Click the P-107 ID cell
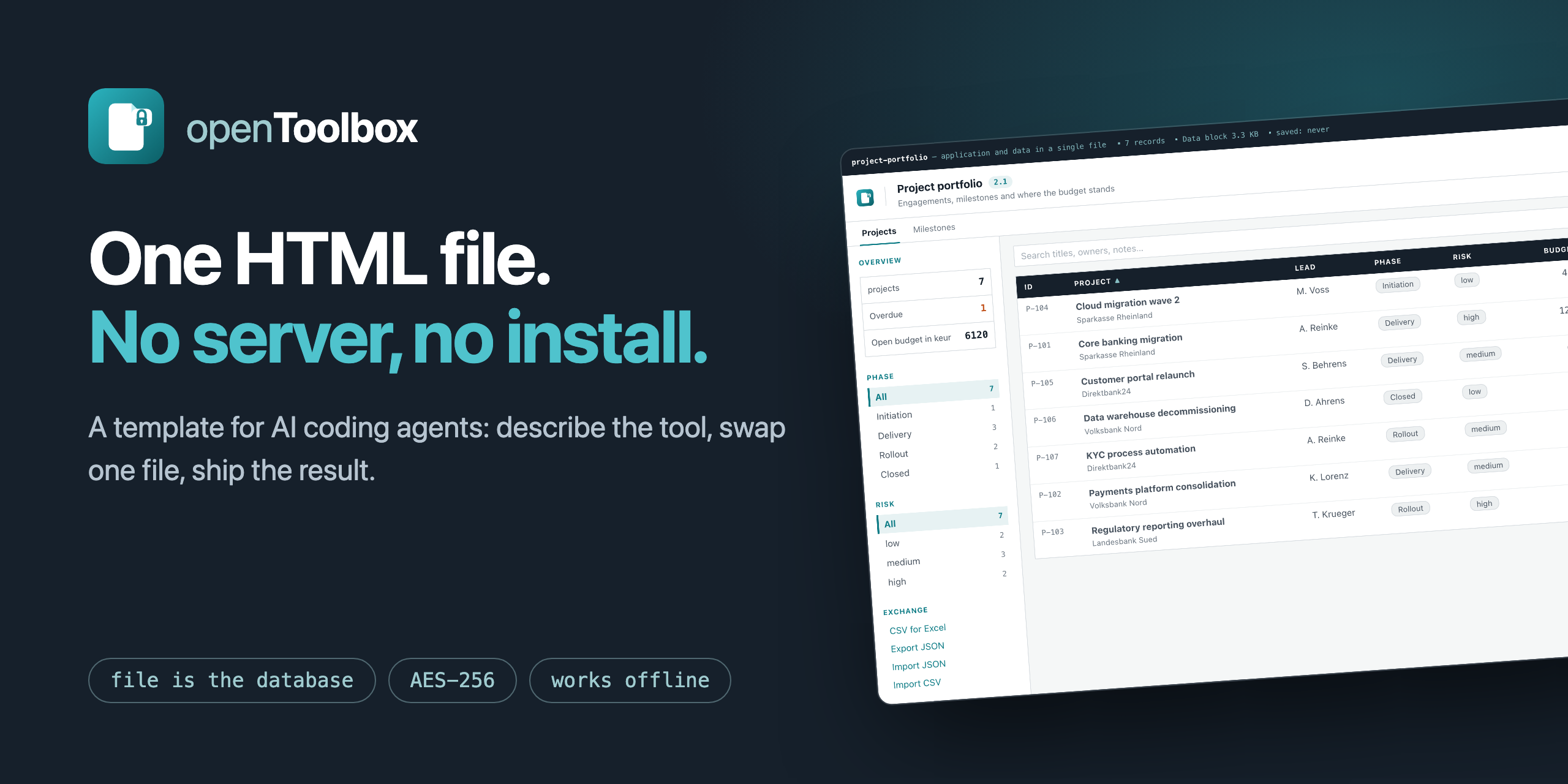Screen dimensions: 1568x784 pos(1047,457)
